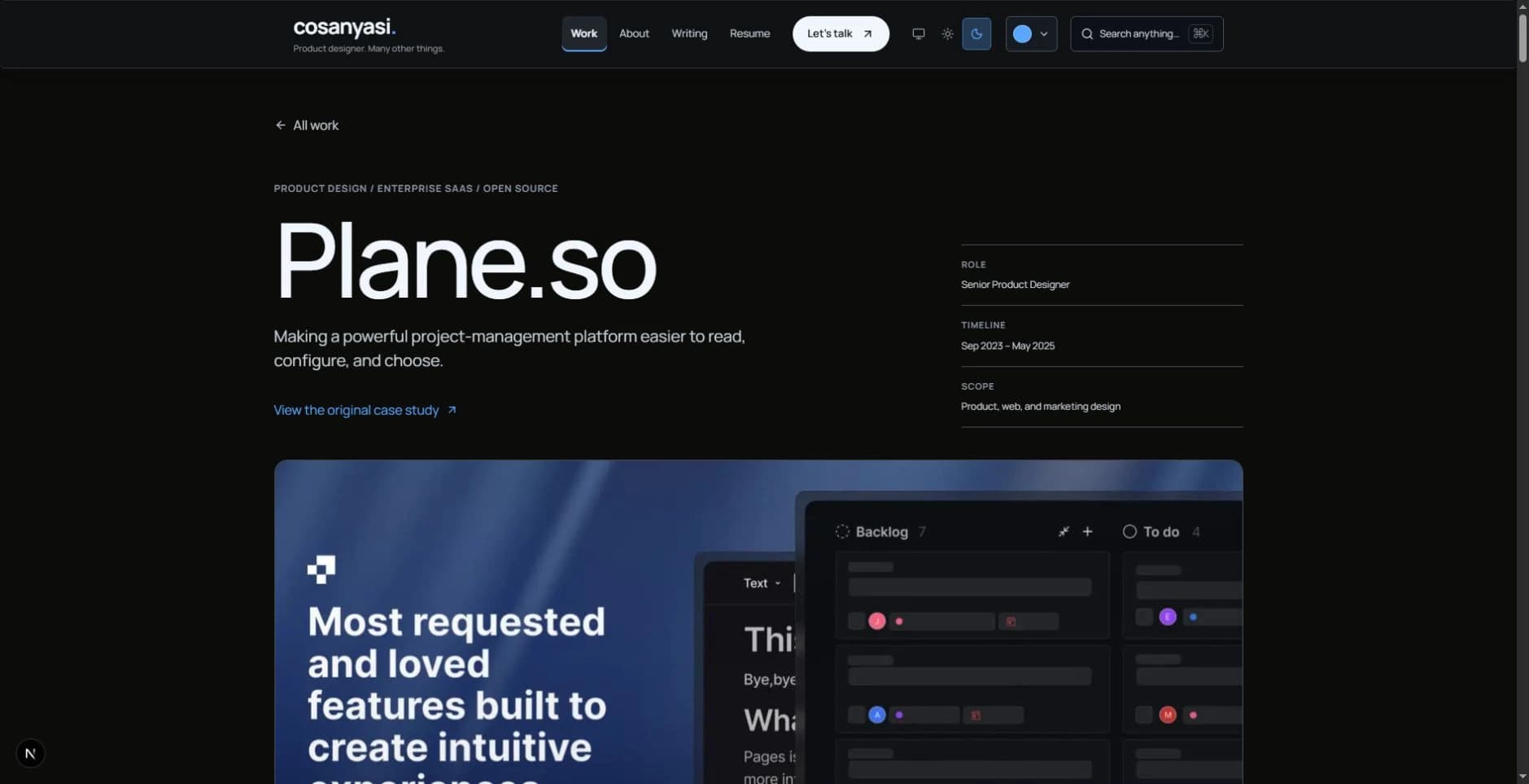This screenshot has width=1529, height=784.
Task: Click the Let's talk button
Action: click(841, 34)
